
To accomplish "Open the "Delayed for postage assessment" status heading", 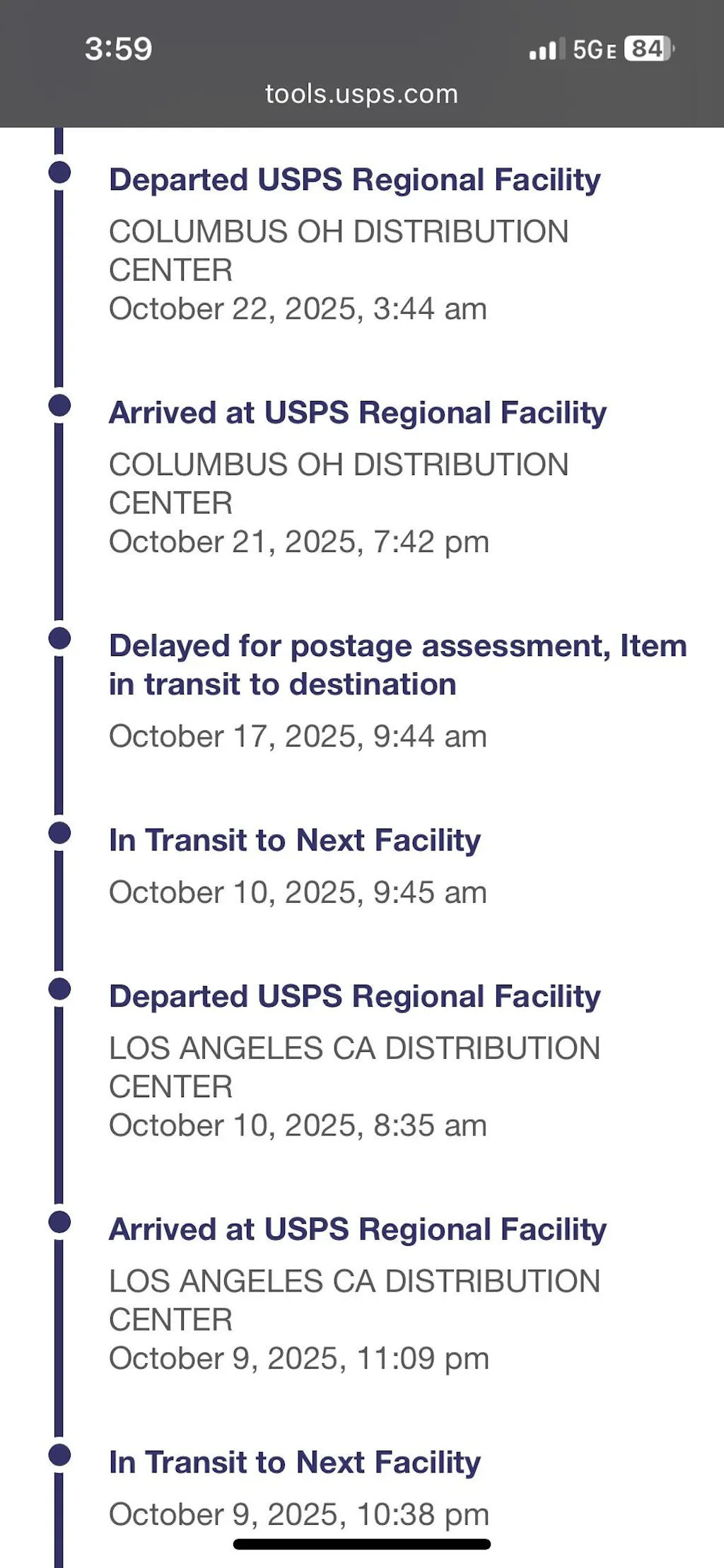I will tap(397, 665).
